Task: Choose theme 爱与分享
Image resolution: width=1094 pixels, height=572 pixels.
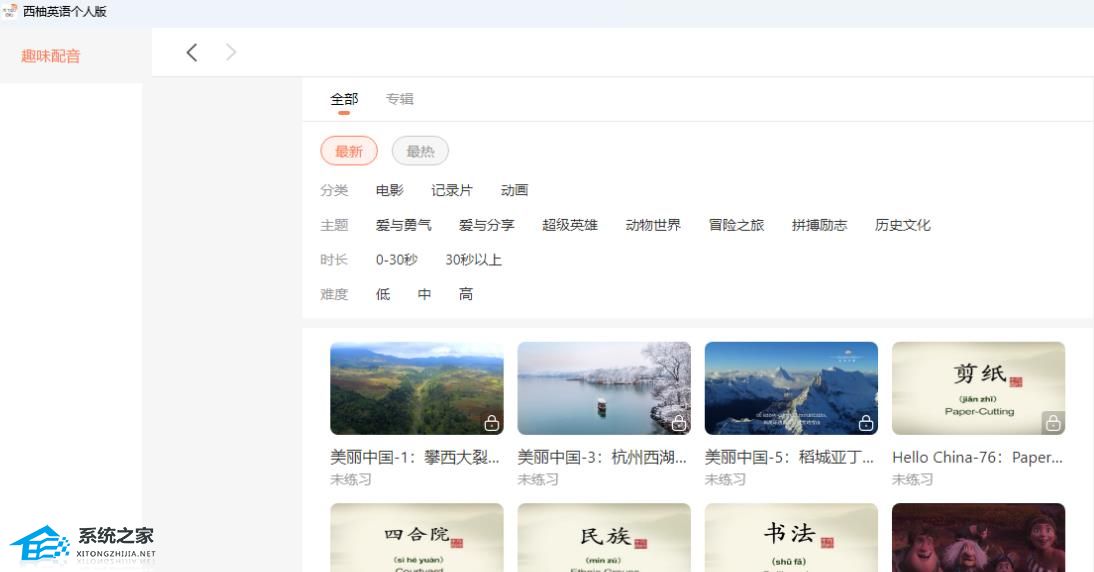Action: (x=486, y=225)
